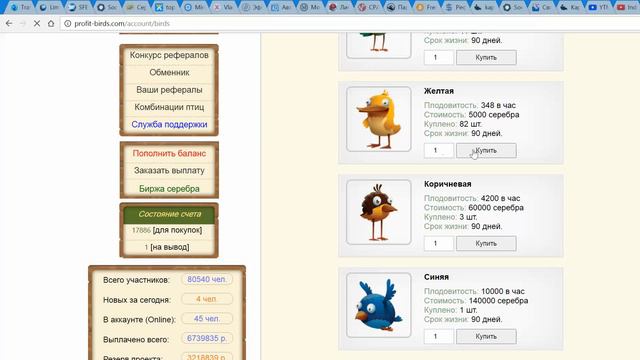Screen dimensions: 640x360
Task: Switch to the 'Рес' browser tab
Action: [455, 7]
